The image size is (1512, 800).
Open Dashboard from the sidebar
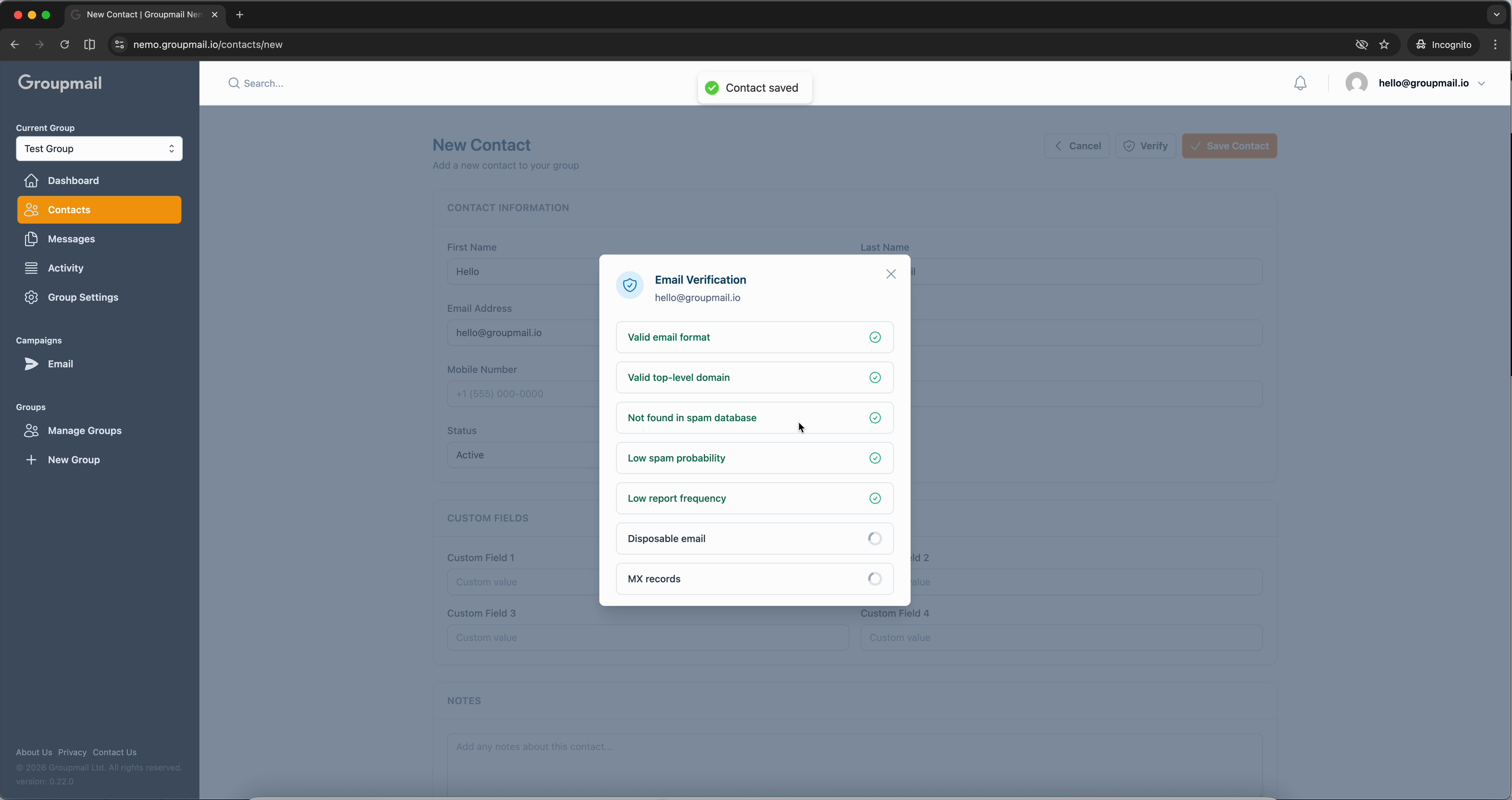(x=73, y=180)
